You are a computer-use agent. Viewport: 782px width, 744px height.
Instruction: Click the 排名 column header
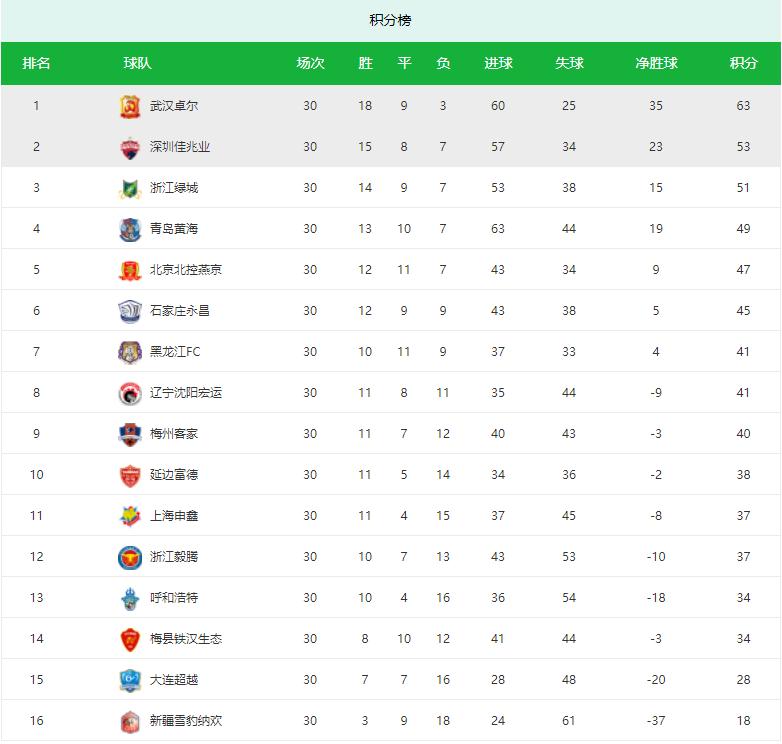tap(37, 63)
